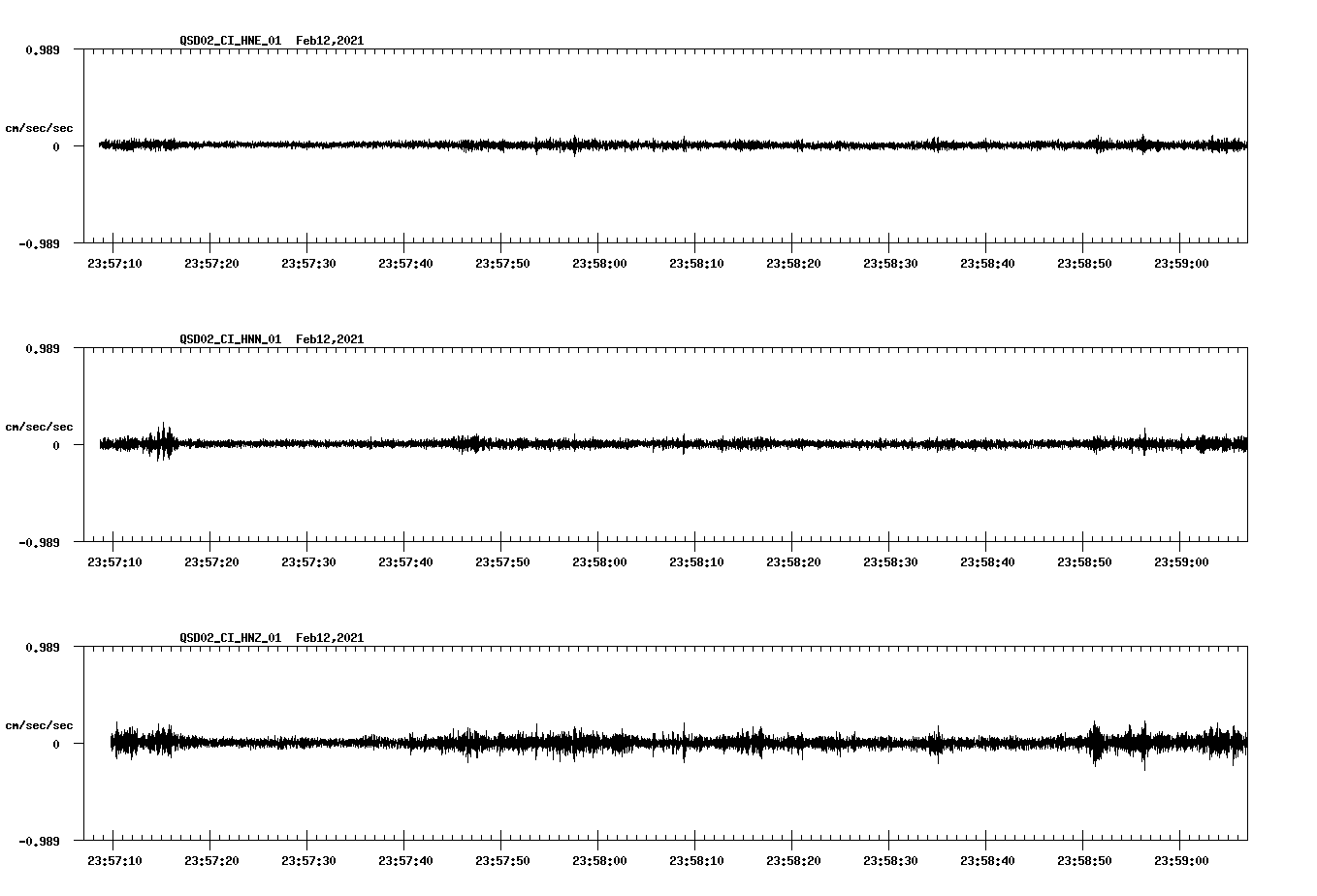Select the quiet waveform segment near 23:57:30 on HNE
This screenshot has width=1317, height=896.
[x=308, y=145]
